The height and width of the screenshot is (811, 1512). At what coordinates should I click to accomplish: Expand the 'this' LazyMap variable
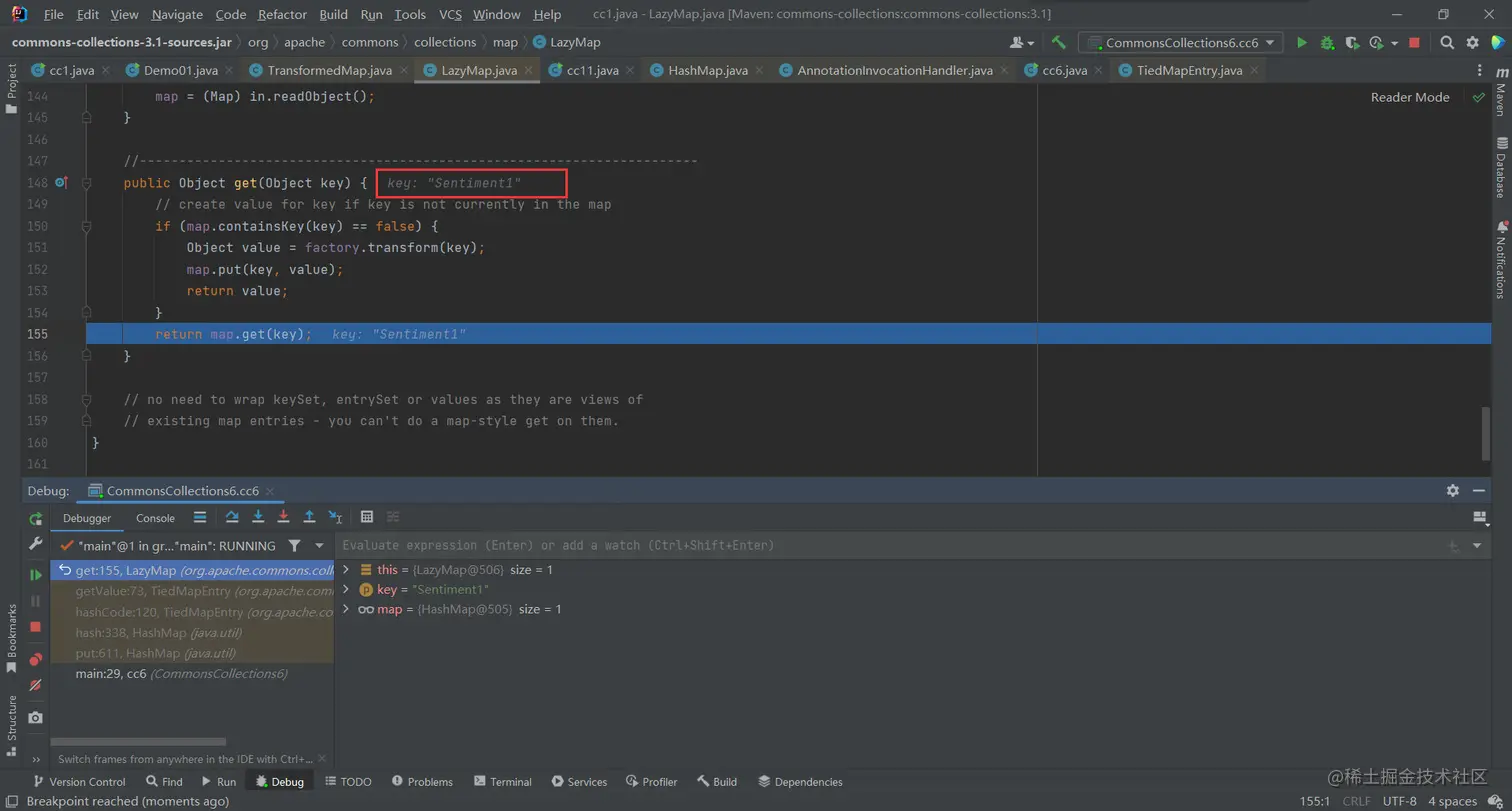(346, 569)
